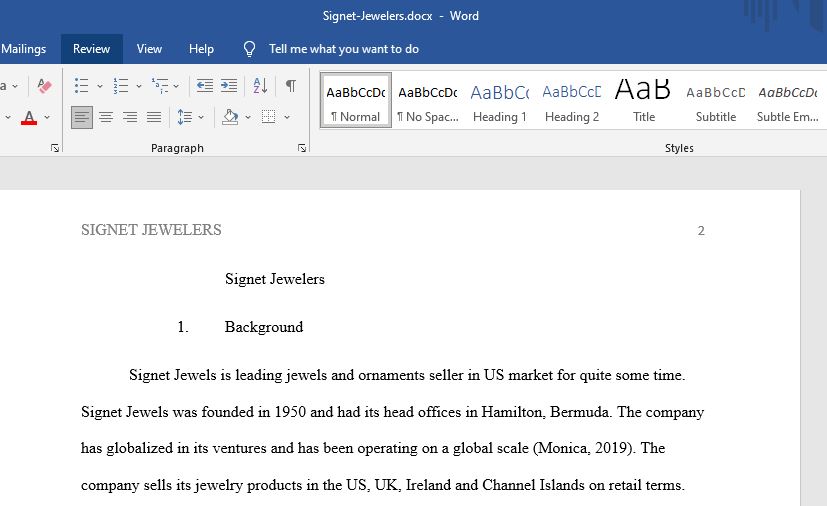
Task: Apply the Subtitle style
Action: coord(716,100)
